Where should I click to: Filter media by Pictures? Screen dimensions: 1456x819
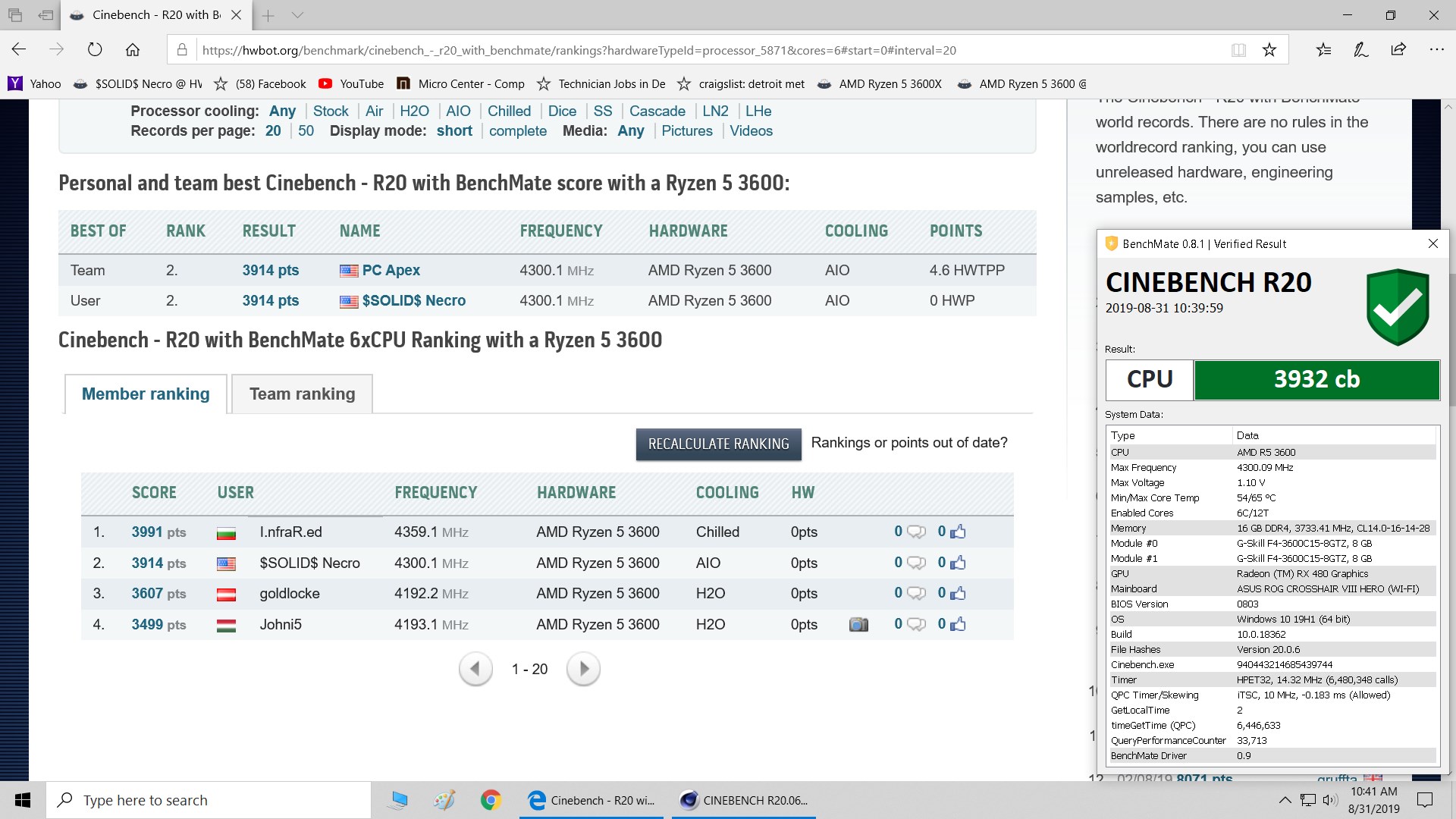pyautogui.click(x=687, y=131)
